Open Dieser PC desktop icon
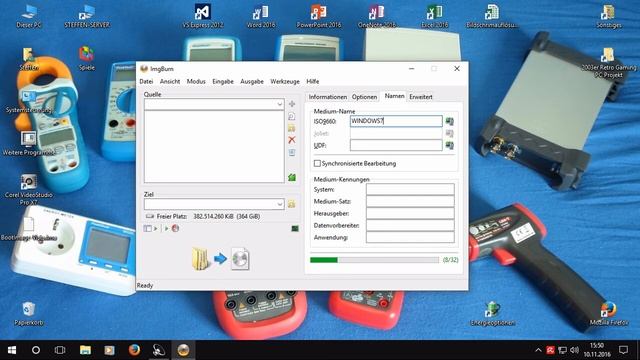 pyautogui.click(x=29, y=16)
